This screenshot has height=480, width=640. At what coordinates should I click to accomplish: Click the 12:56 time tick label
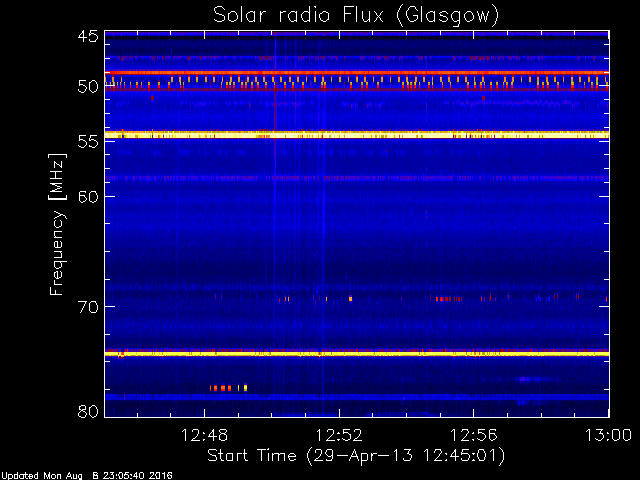[473, 435]
